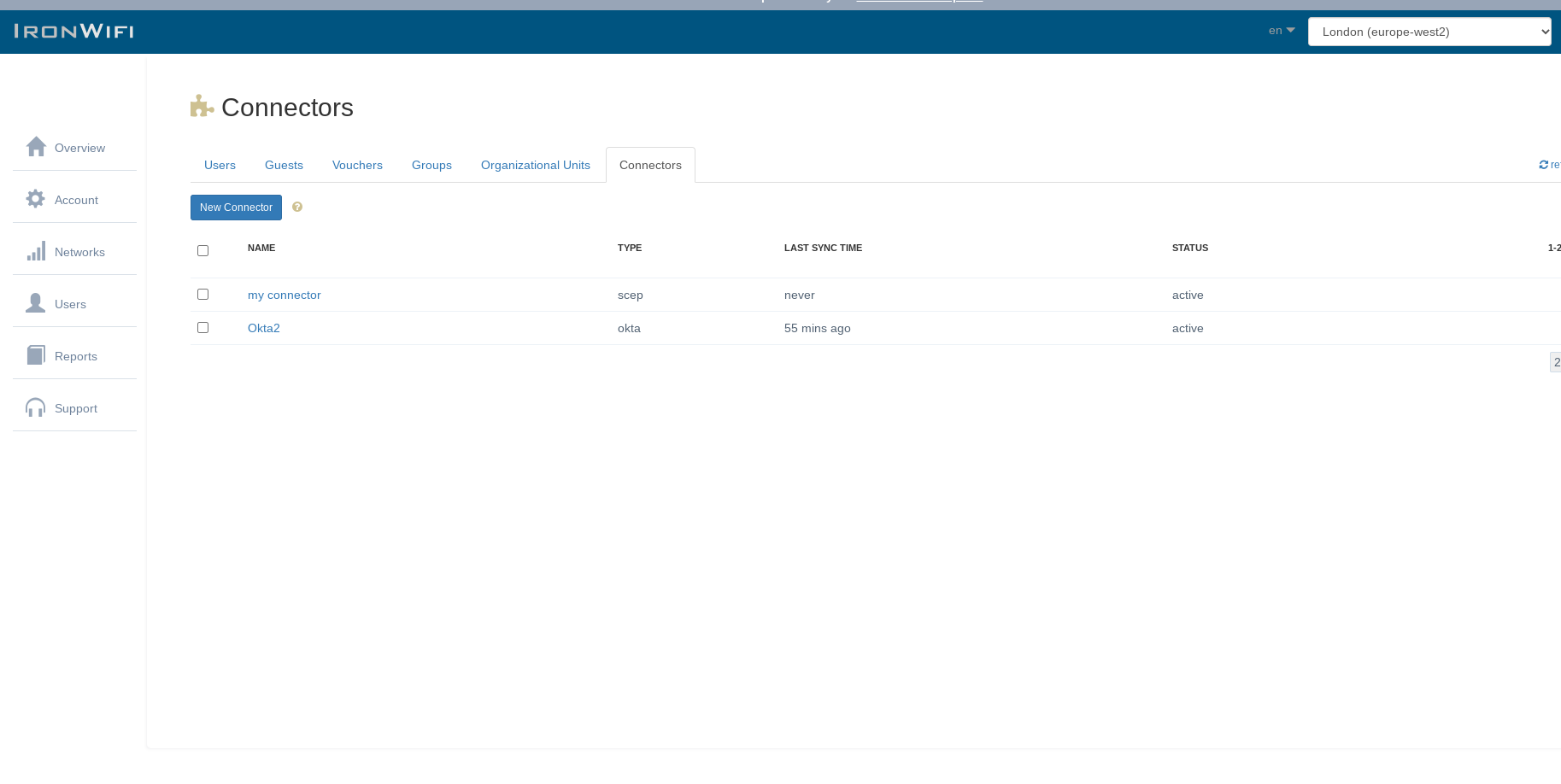
Task: Select the Users person icon
Action: pos(35,301)
